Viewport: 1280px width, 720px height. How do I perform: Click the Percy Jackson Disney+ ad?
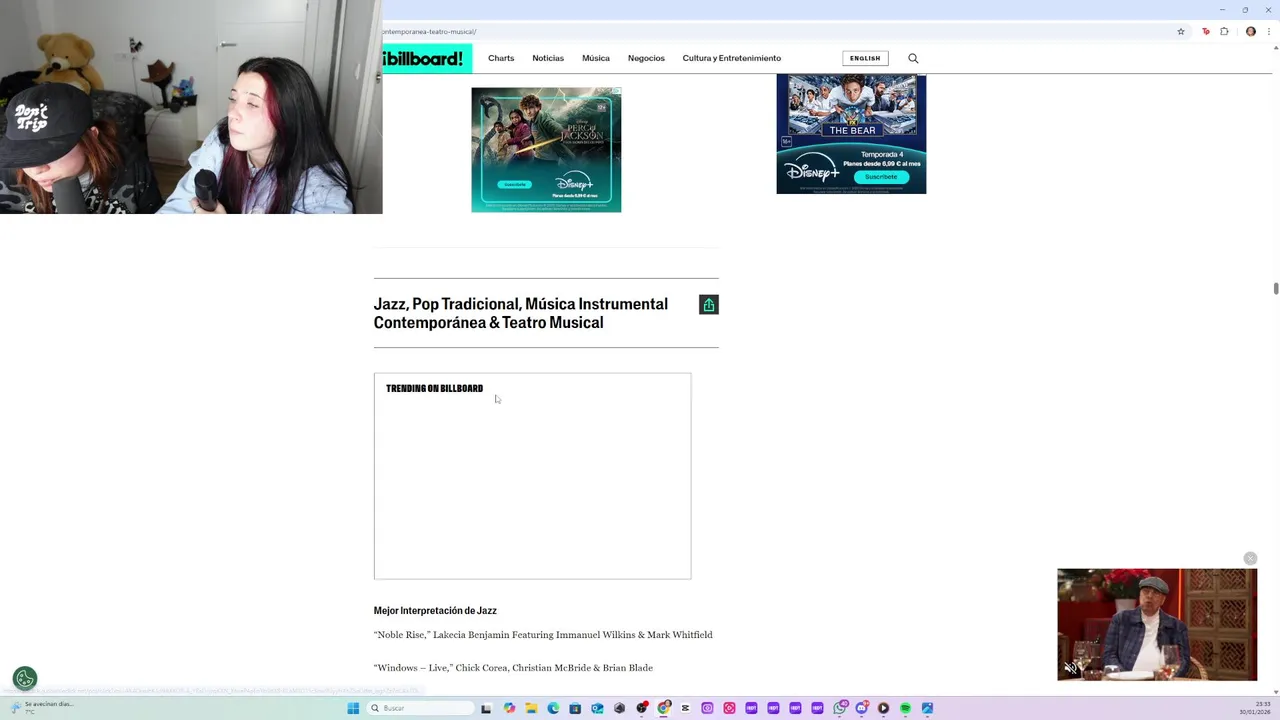(x=546, y=150)
